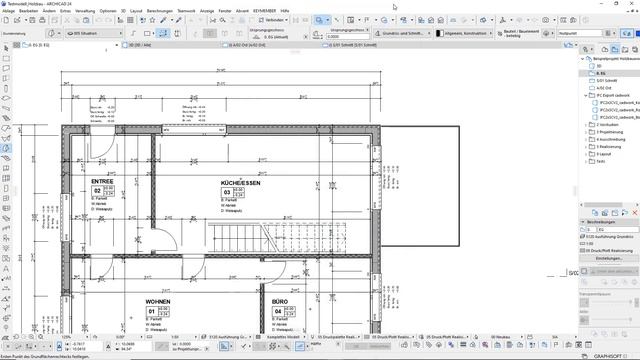Viewport: 640px width, 360px height.
Task: Collapse the Beschreibungen section
Action: pos(583,222)
